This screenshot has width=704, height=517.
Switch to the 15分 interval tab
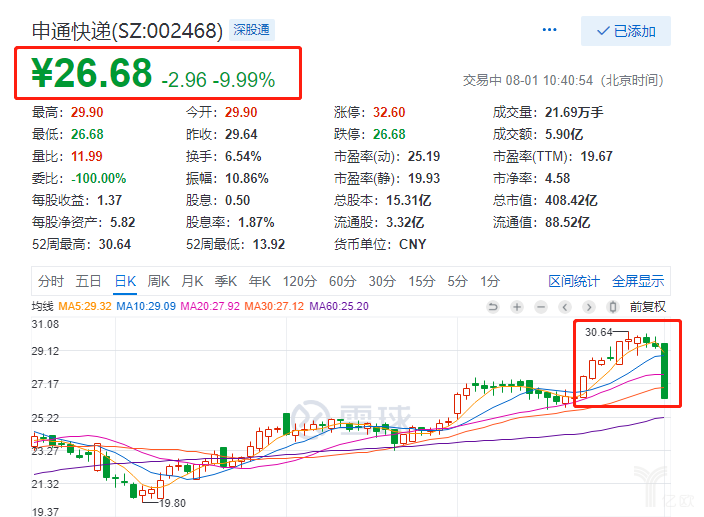pyautogui.click(x=422, y=281)
